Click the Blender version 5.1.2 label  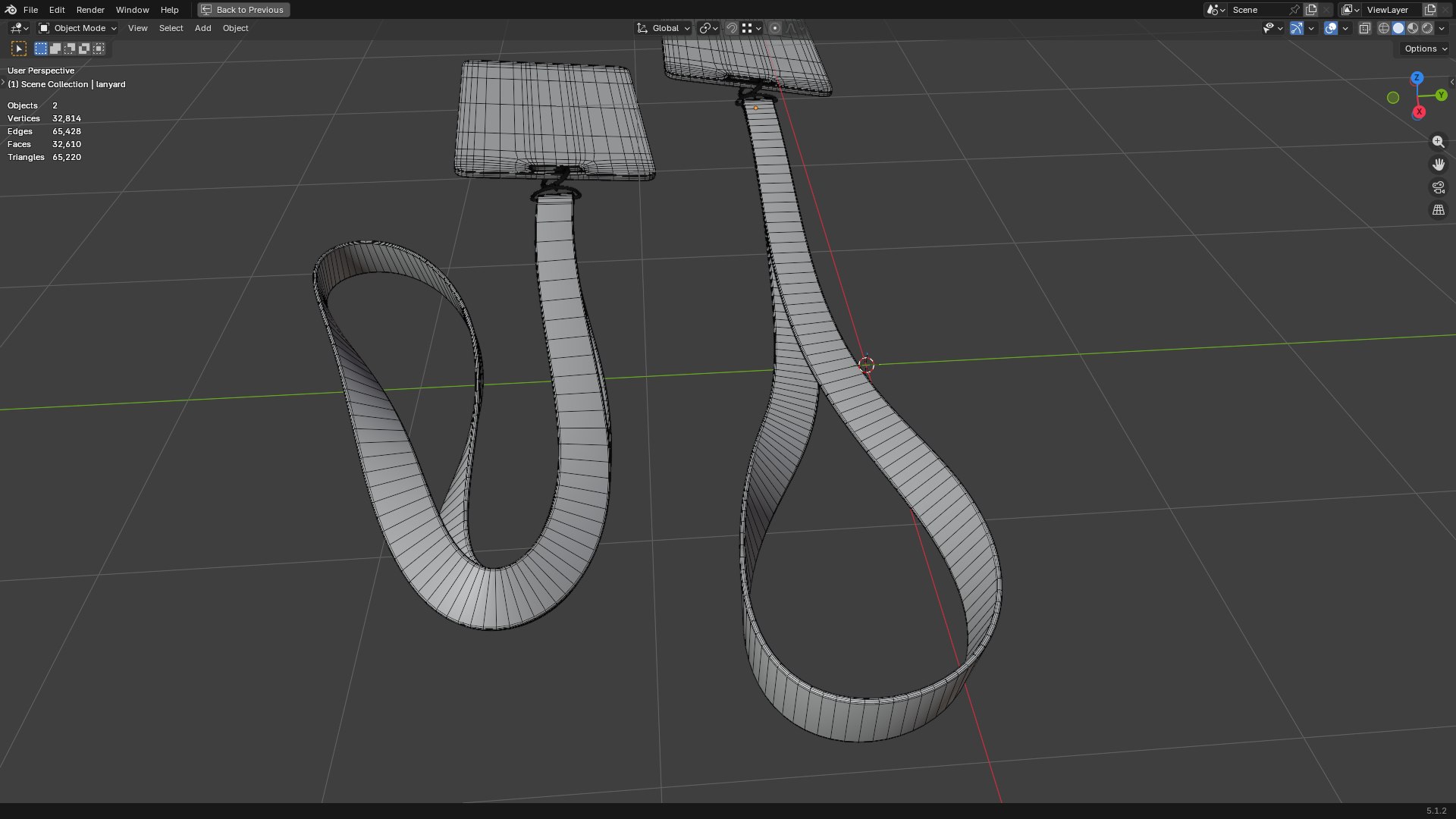click(1436, 811)
